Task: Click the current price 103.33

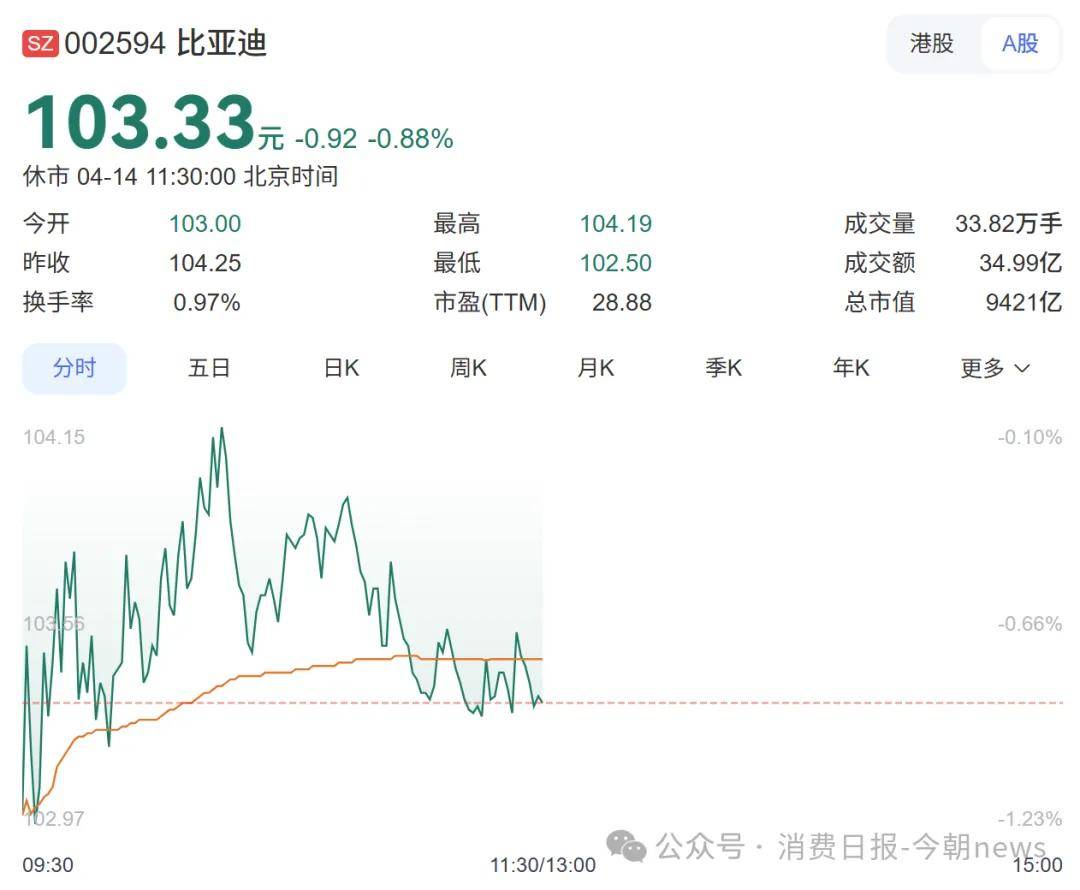Action: pyautogui.click(x=141, y=121)
